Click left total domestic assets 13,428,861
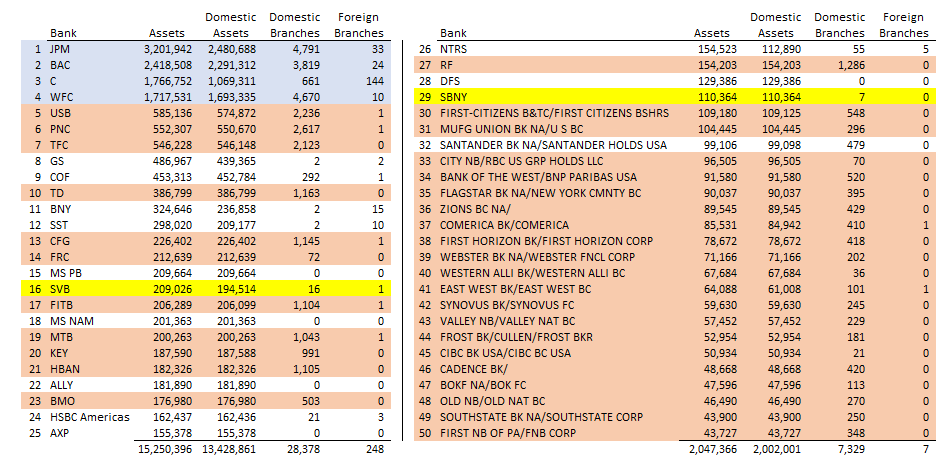 click(x=230, y=449)
